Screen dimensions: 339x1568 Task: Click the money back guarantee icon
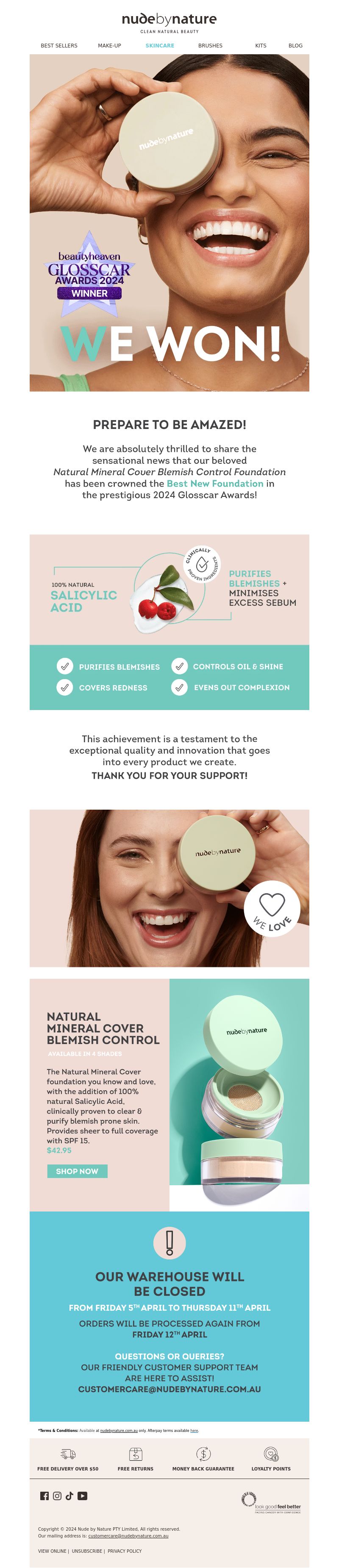coord(203,1454)
